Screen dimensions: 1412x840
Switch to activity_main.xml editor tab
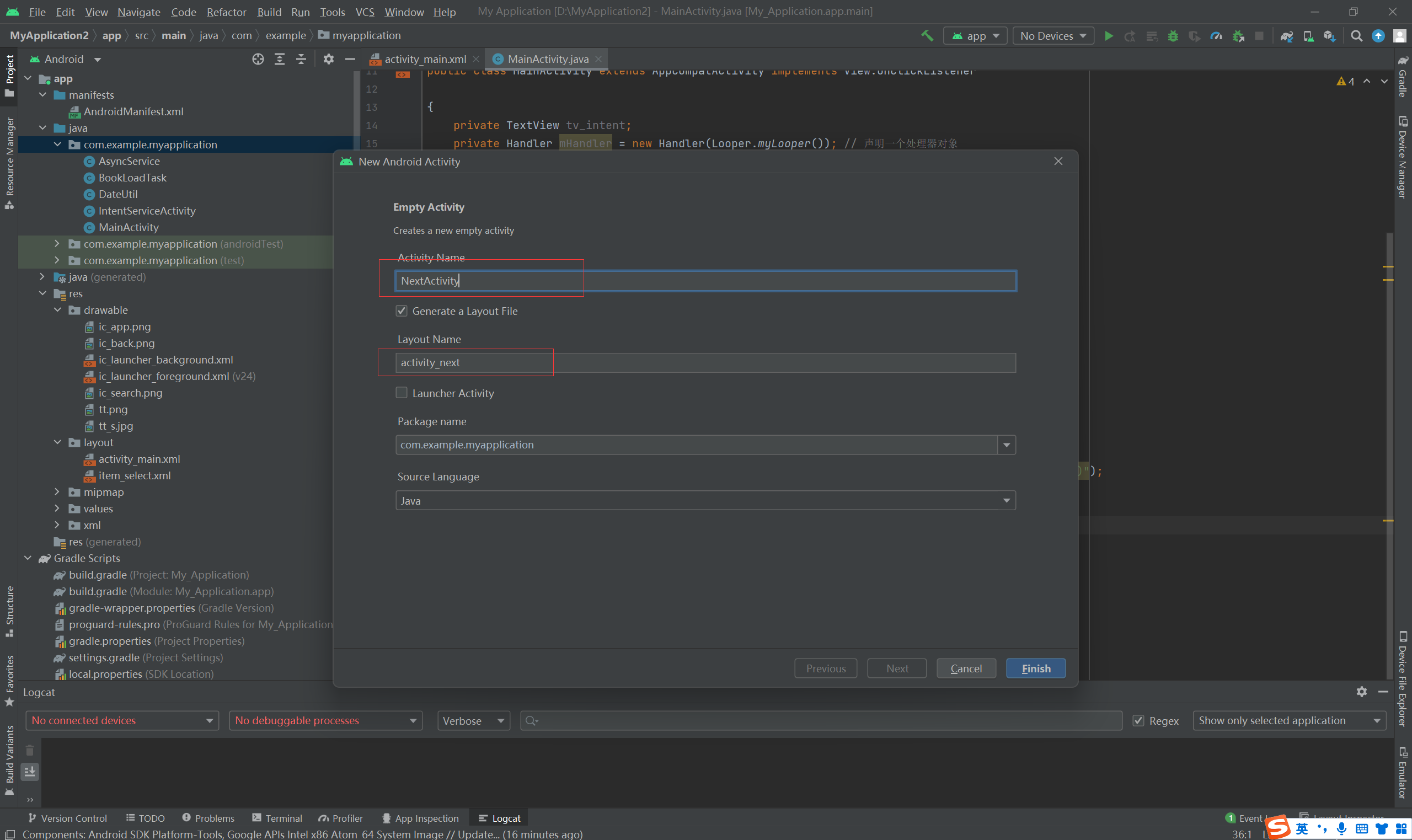(425, 60)
